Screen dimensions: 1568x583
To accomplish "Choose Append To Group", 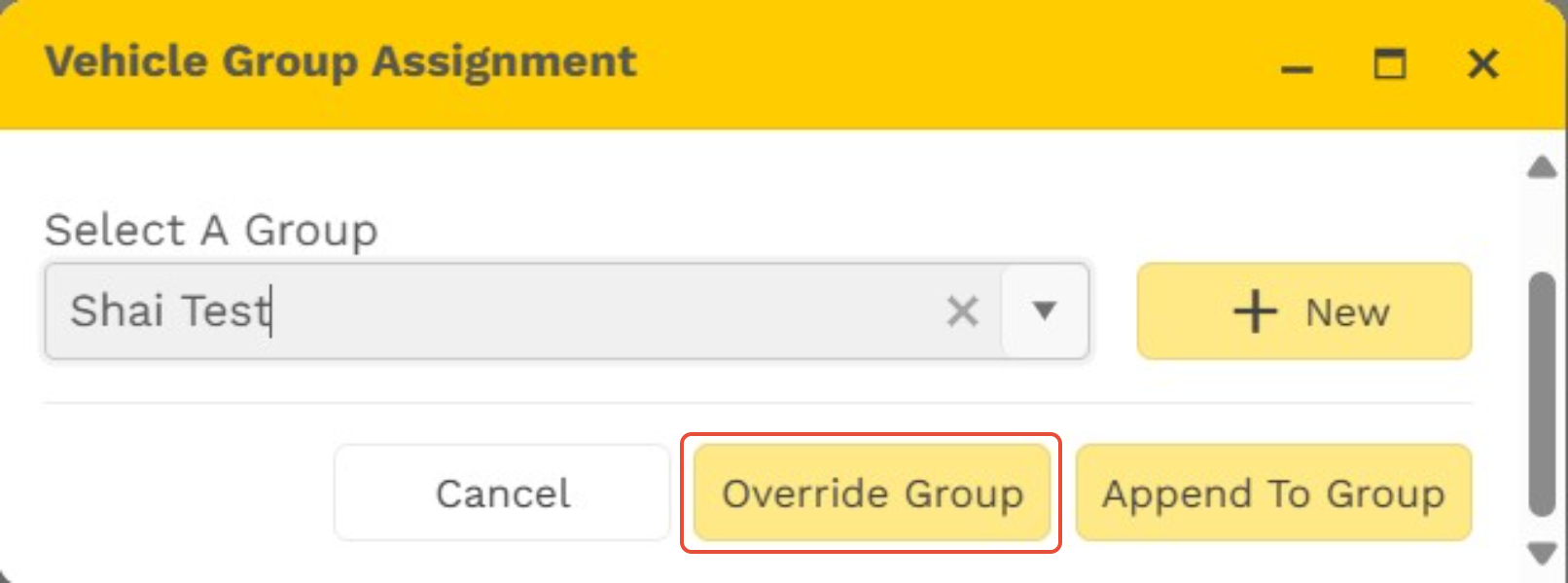I will [x=1272, y=493].
